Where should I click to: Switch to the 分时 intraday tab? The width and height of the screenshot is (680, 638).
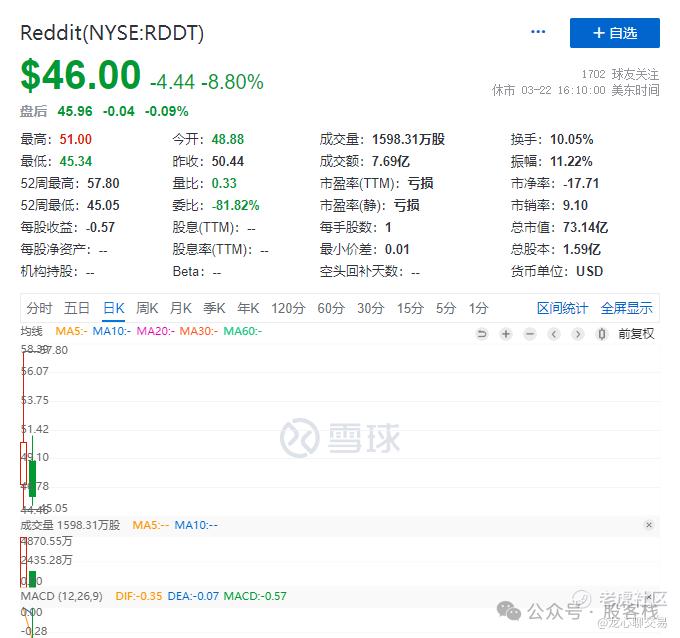(x=39, y=308)
